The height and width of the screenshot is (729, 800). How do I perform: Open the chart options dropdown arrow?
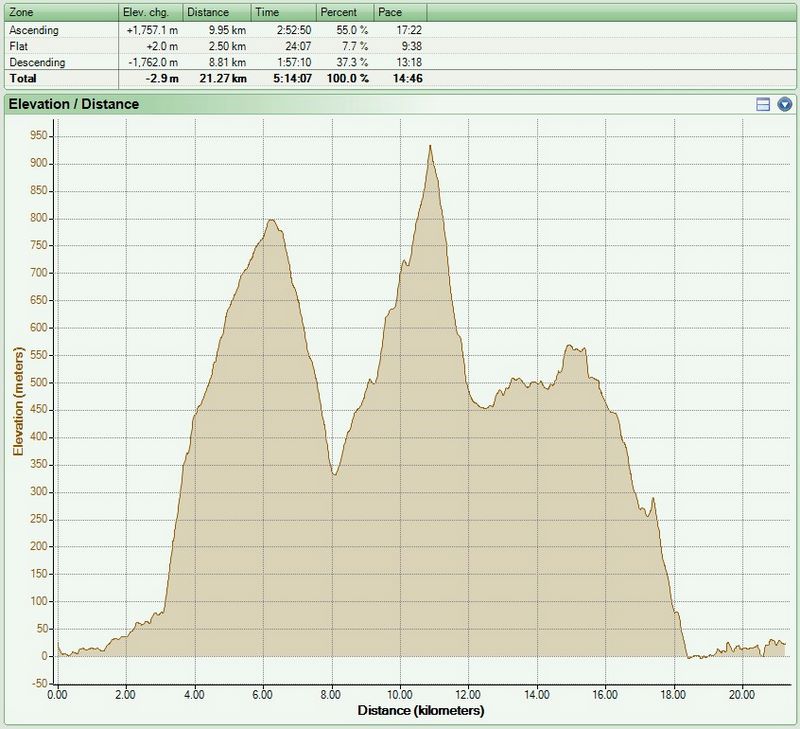coord(785,104)
